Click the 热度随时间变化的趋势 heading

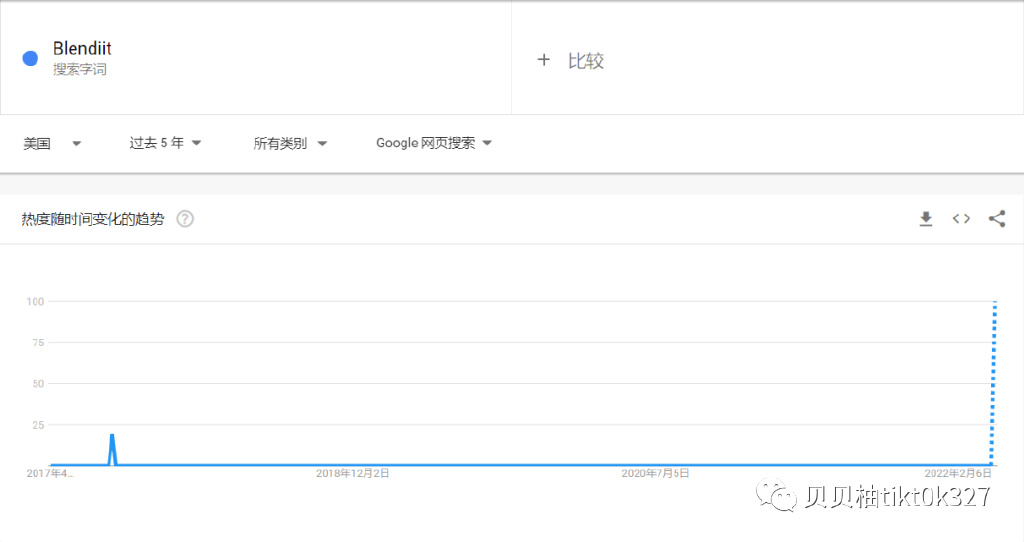point(93,219)
